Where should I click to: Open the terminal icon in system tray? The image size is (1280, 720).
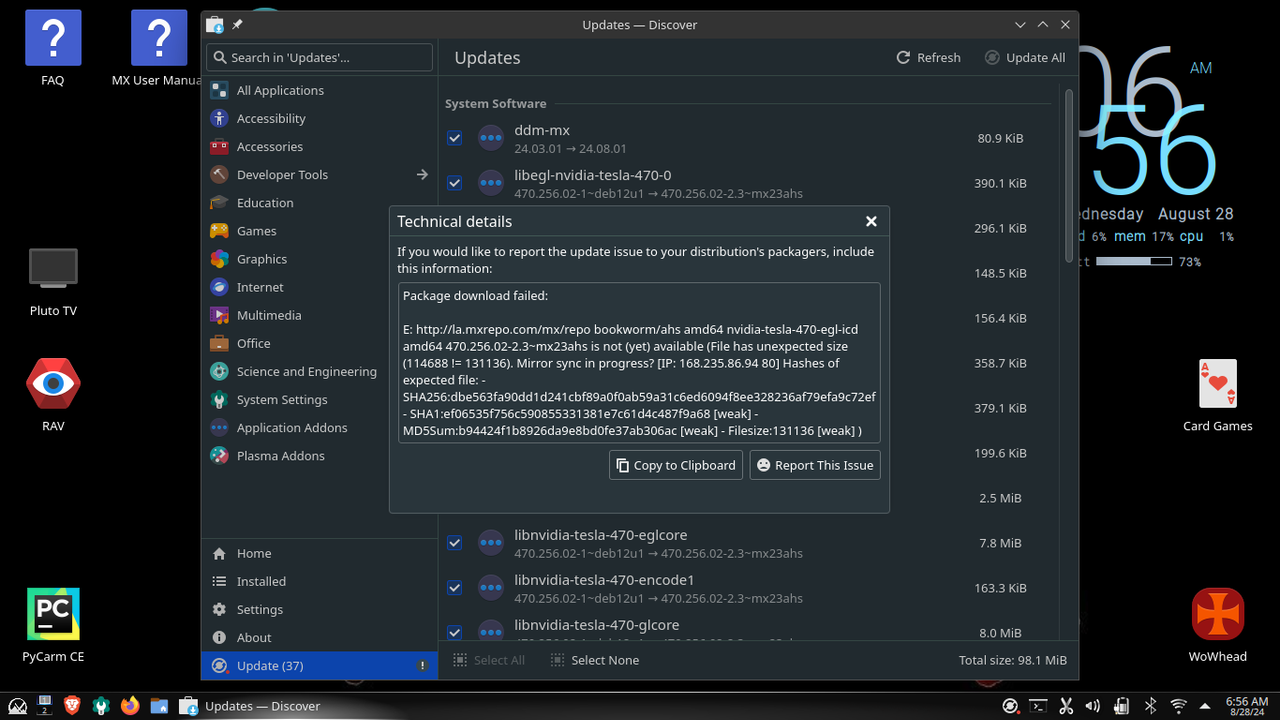[1039, 706]
